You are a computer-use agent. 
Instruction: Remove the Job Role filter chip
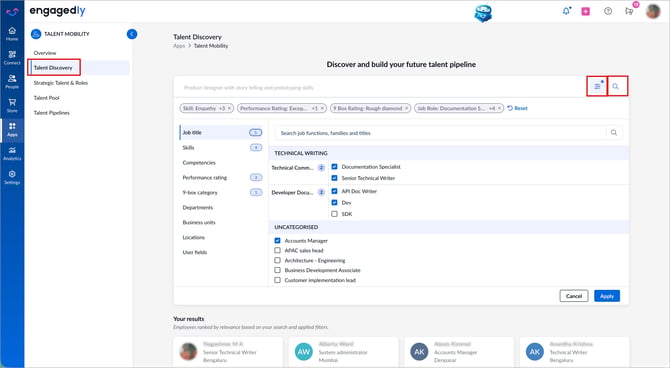tap(499, 109)
